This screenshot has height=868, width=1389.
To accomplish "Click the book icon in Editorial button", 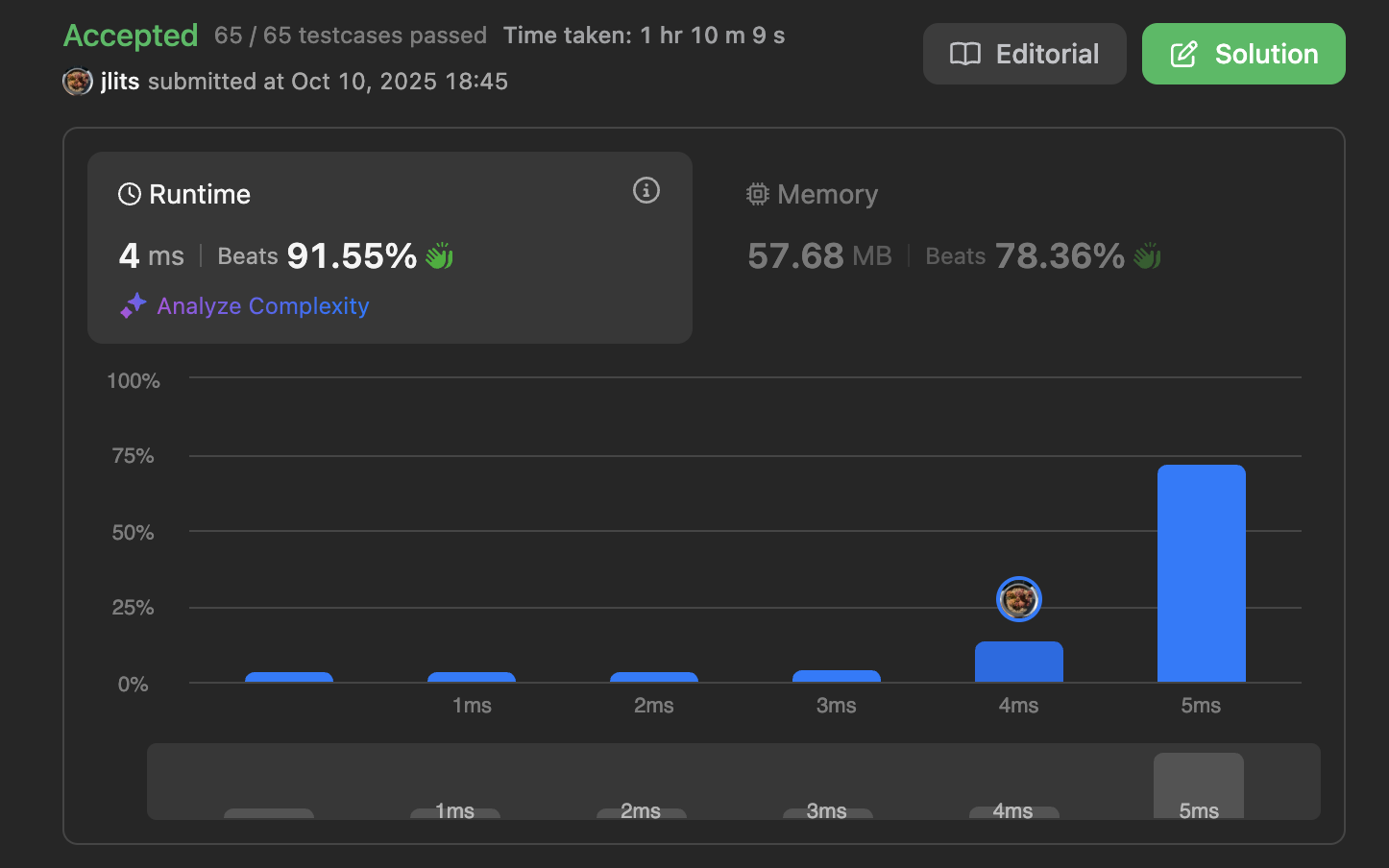I will (x=965, y=54).
